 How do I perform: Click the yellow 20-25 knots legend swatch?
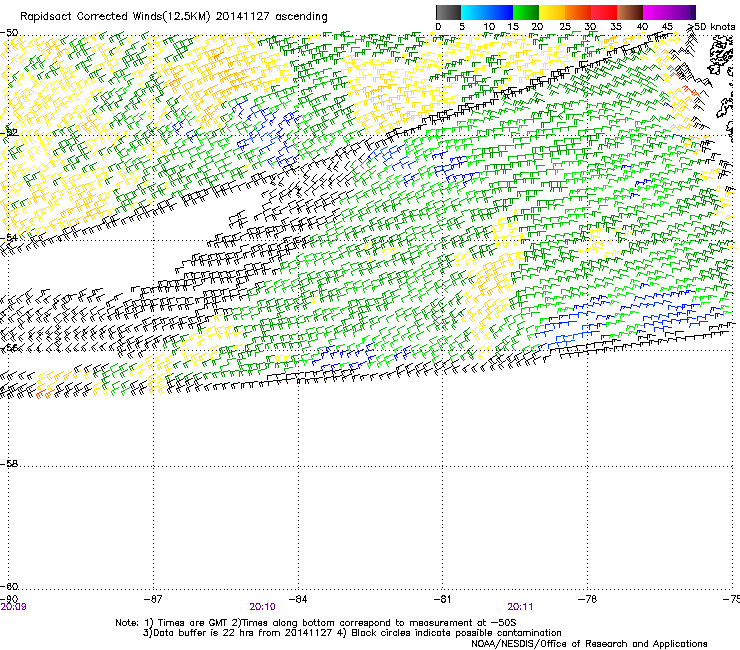pos(552,12)
